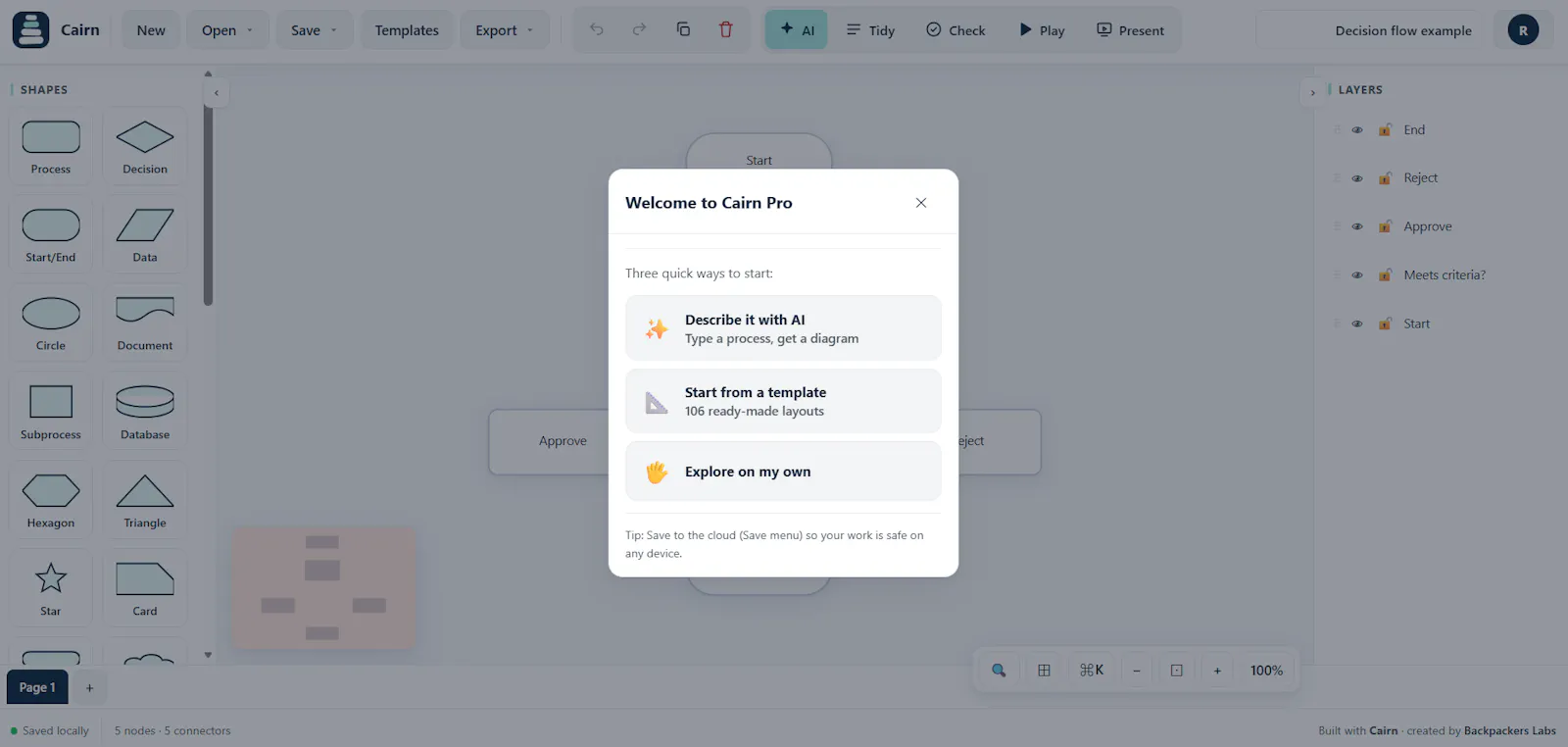The width and height of the screenshot is (1568, 747).
Task: Select the End layer name
Action: tap(1414, 129)
